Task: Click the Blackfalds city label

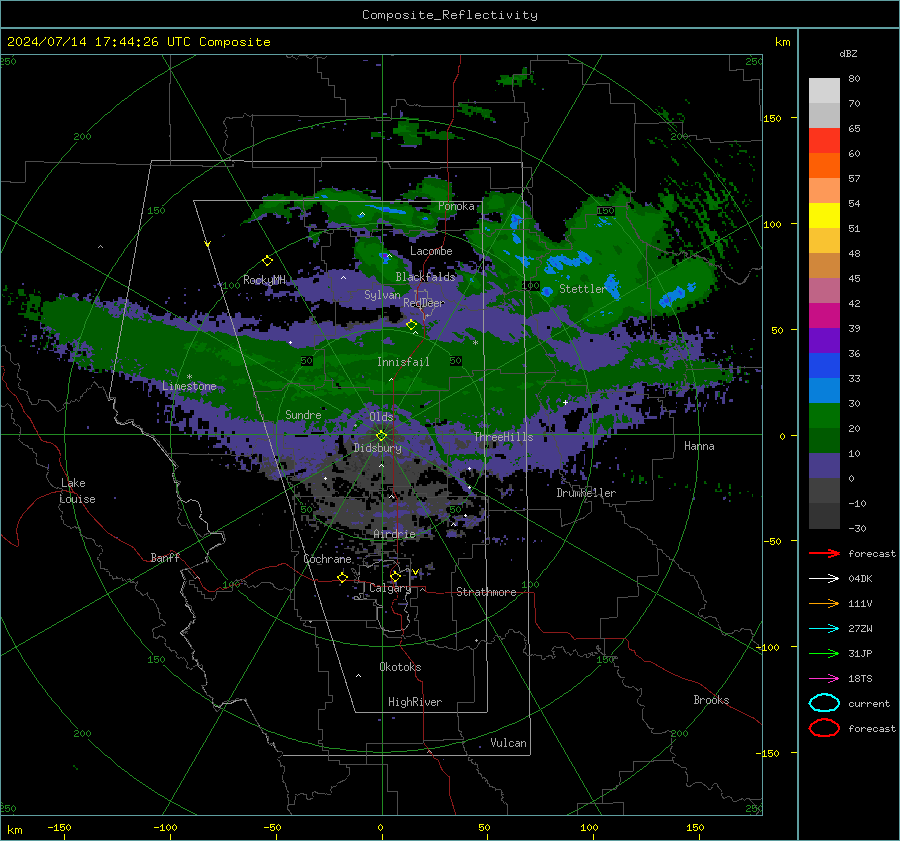Action: (425, 277)
